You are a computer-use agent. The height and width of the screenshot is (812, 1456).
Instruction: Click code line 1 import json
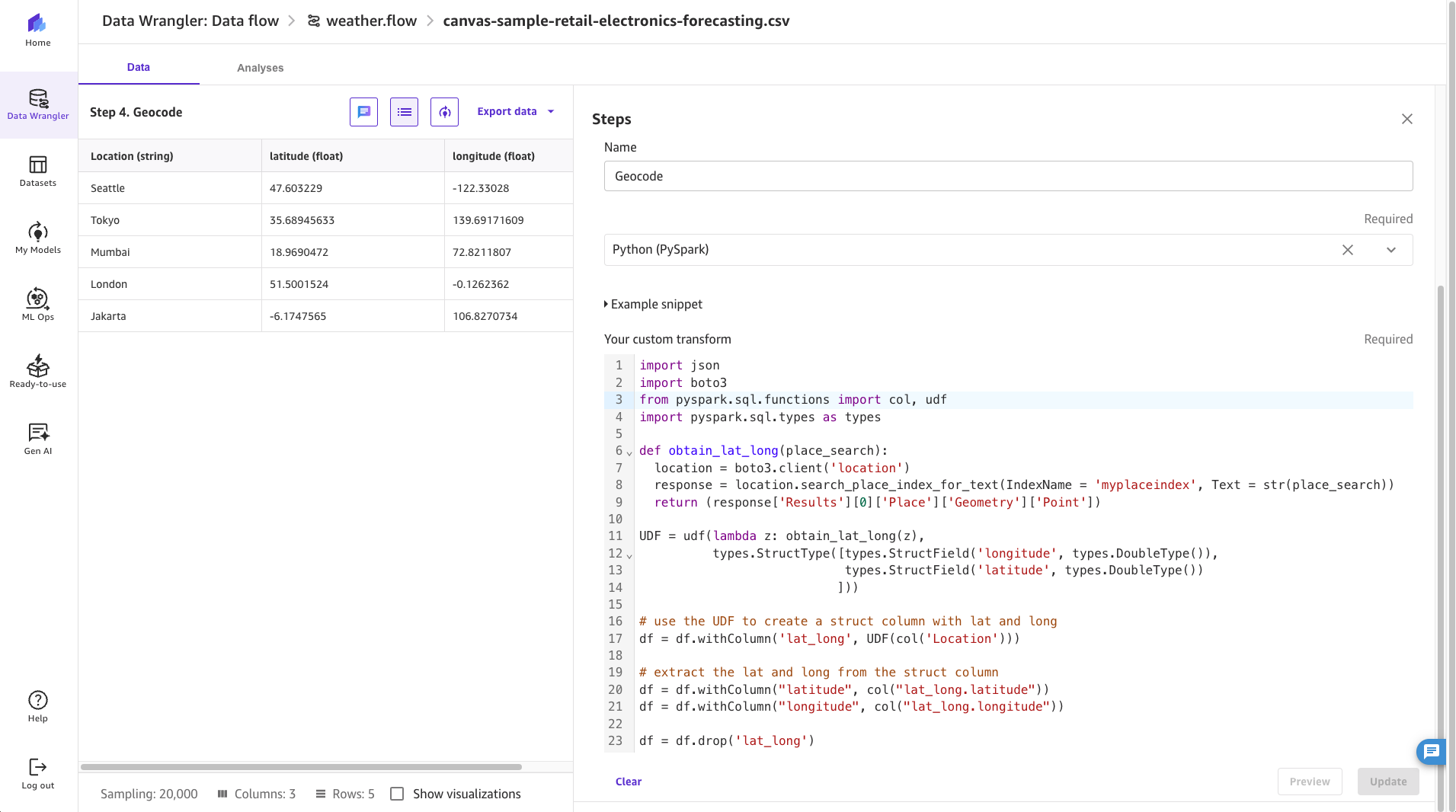pyautogui.click(x=680, y=366)
